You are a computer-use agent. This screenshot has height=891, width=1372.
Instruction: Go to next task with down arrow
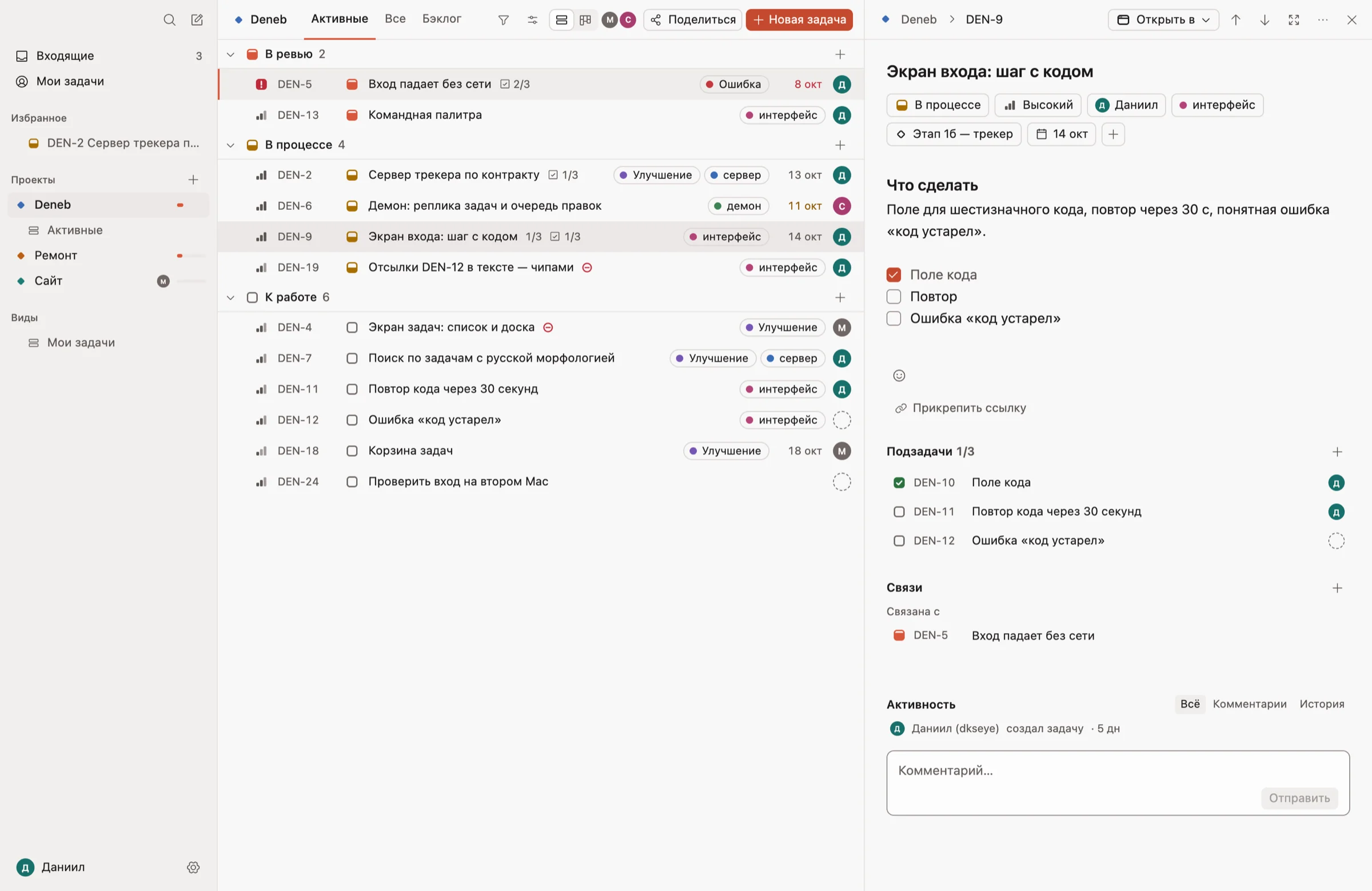point(1264,20)
